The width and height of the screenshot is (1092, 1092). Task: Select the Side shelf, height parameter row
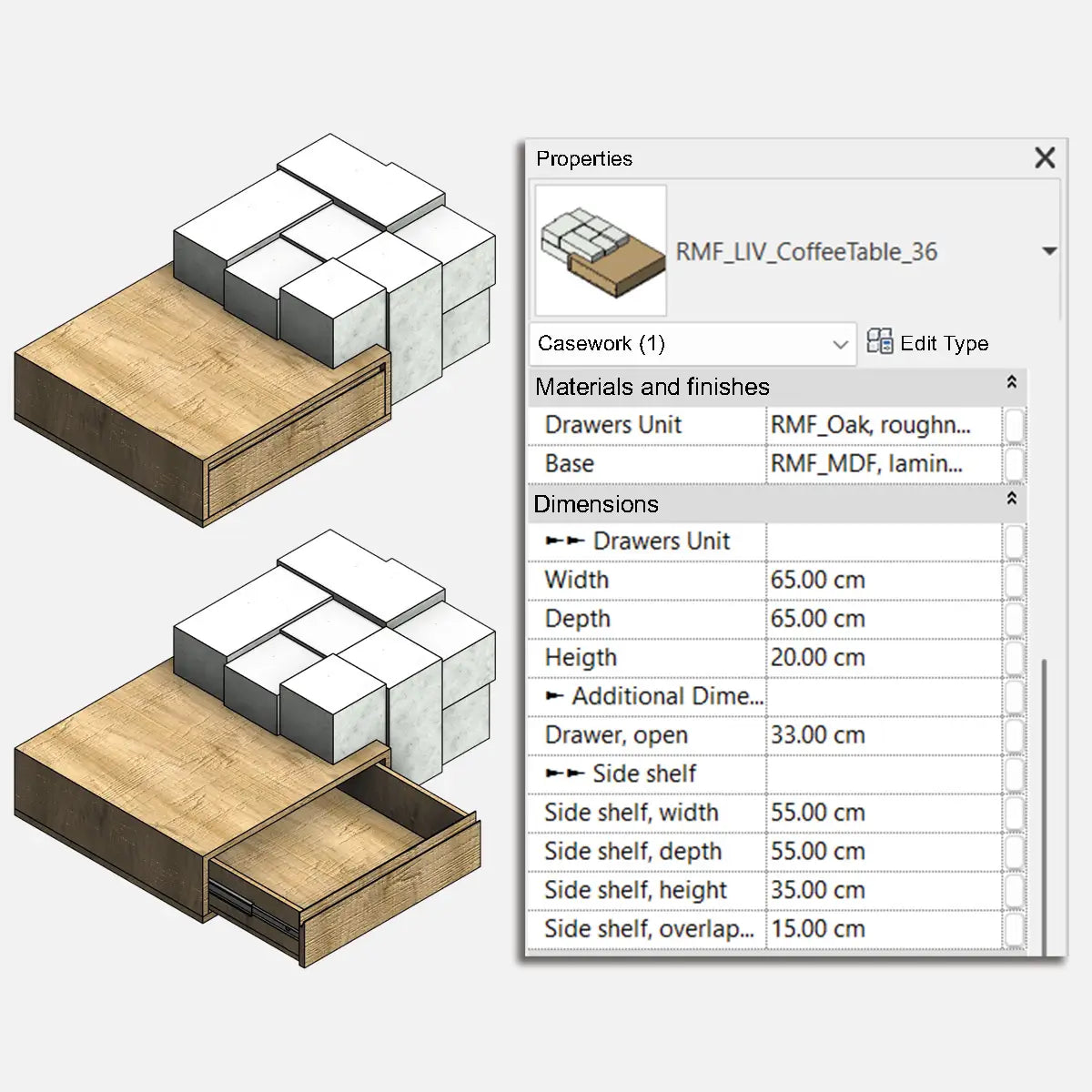click(646, 890)
